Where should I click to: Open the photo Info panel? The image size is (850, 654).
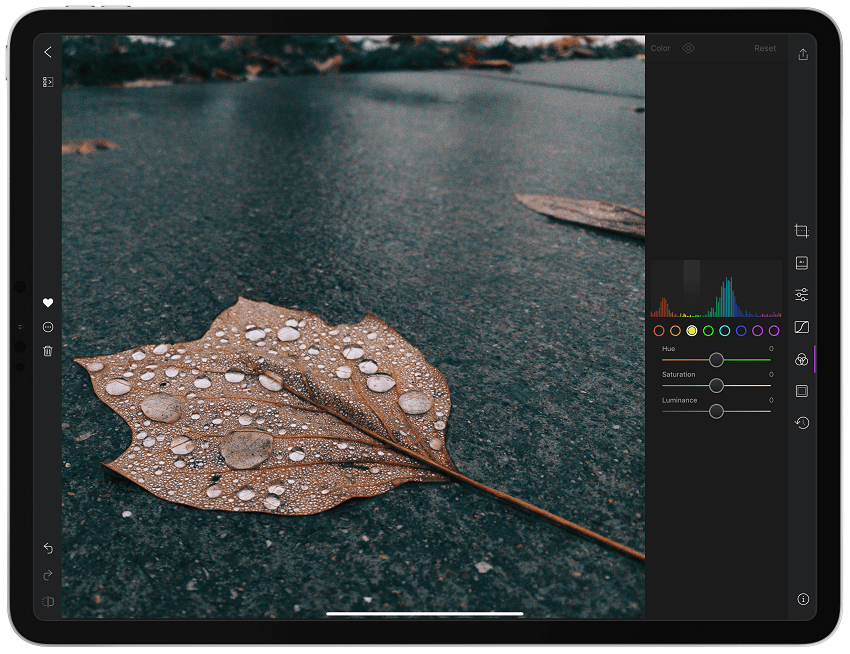pyautogui.click(x=801, y=599)
